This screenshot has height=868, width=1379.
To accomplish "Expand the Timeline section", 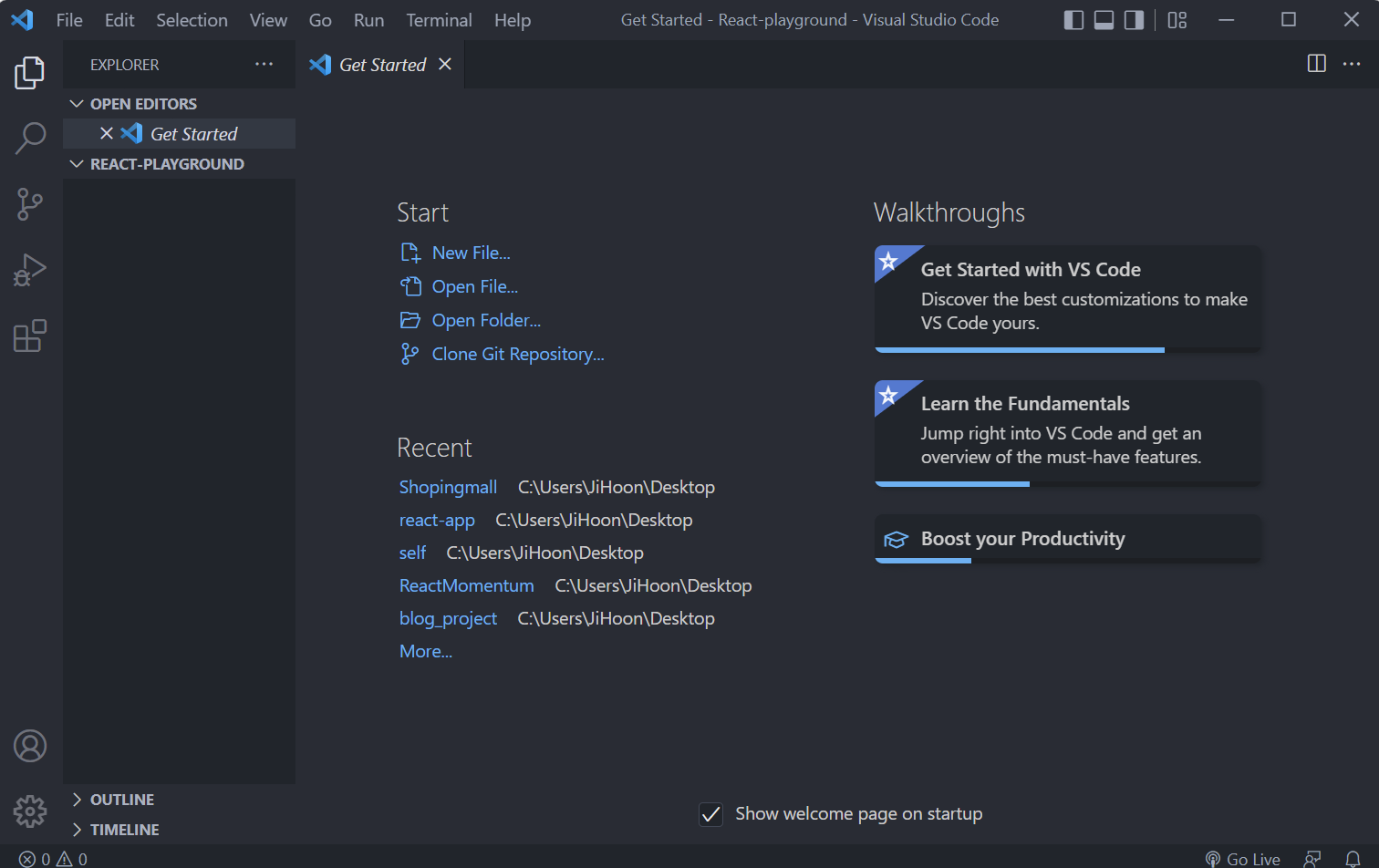I will [179, 830].
